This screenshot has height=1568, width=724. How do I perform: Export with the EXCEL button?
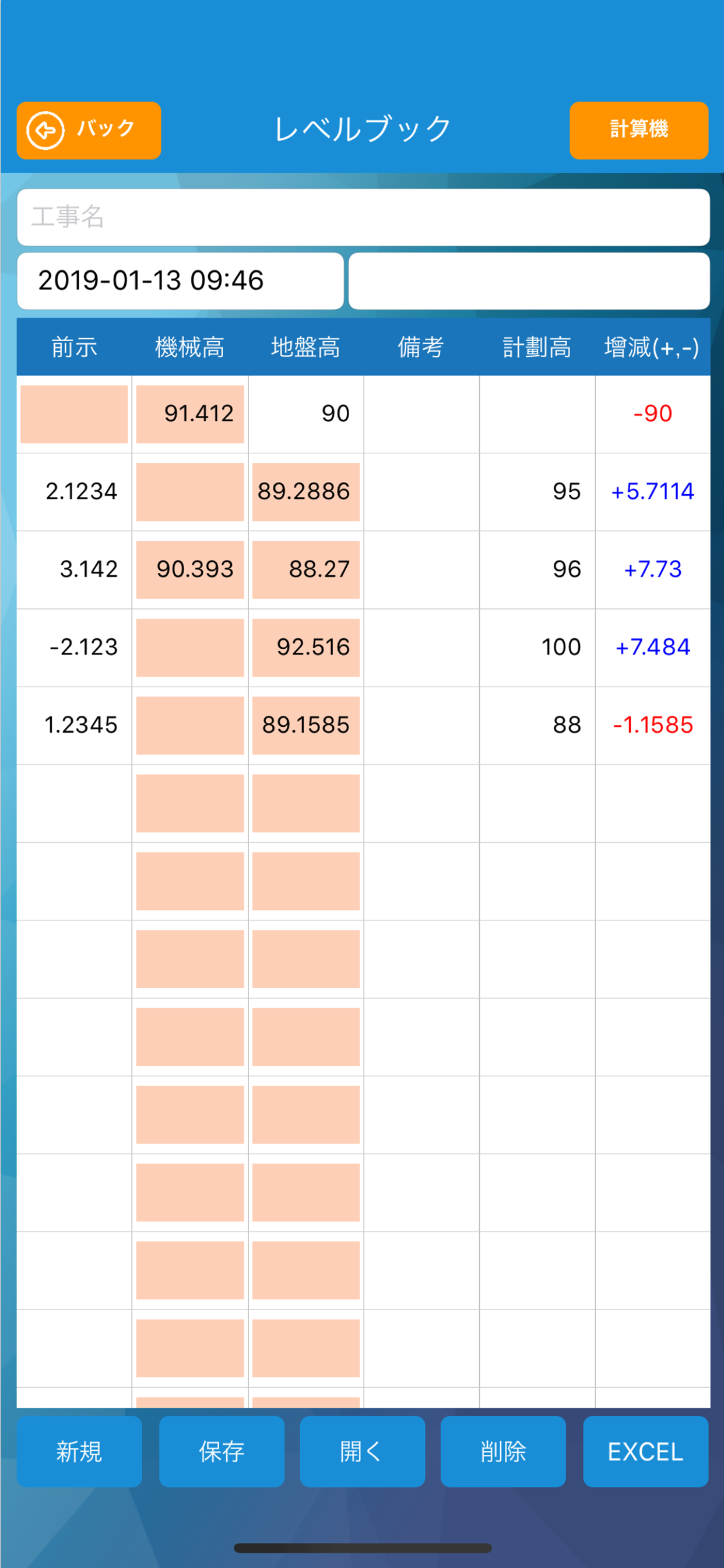[645, 1452]
